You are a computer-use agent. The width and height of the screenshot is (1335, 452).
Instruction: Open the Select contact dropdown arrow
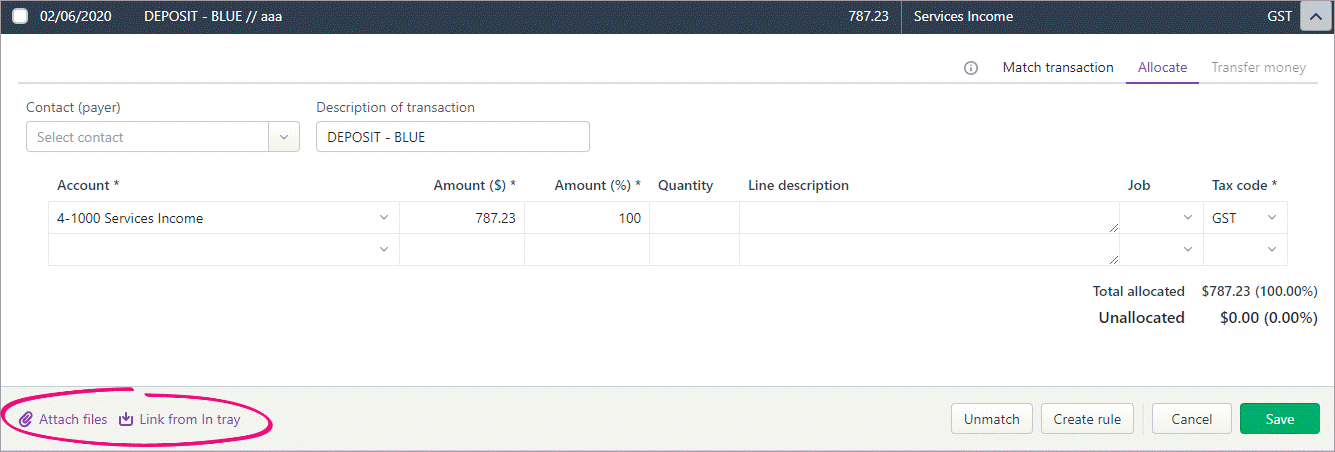(x=284, y=137)
